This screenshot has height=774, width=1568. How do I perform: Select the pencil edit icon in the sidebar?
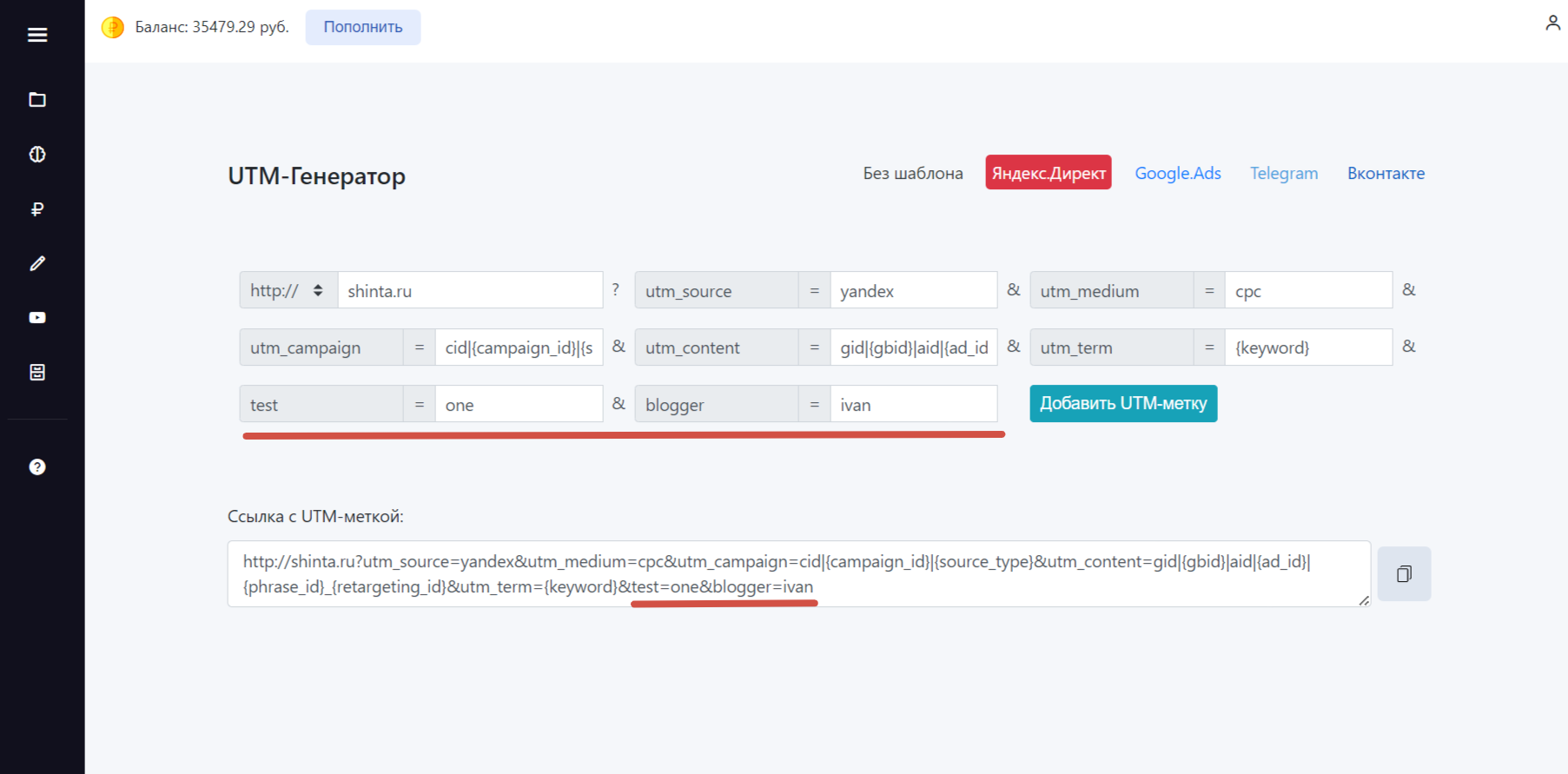37,263
